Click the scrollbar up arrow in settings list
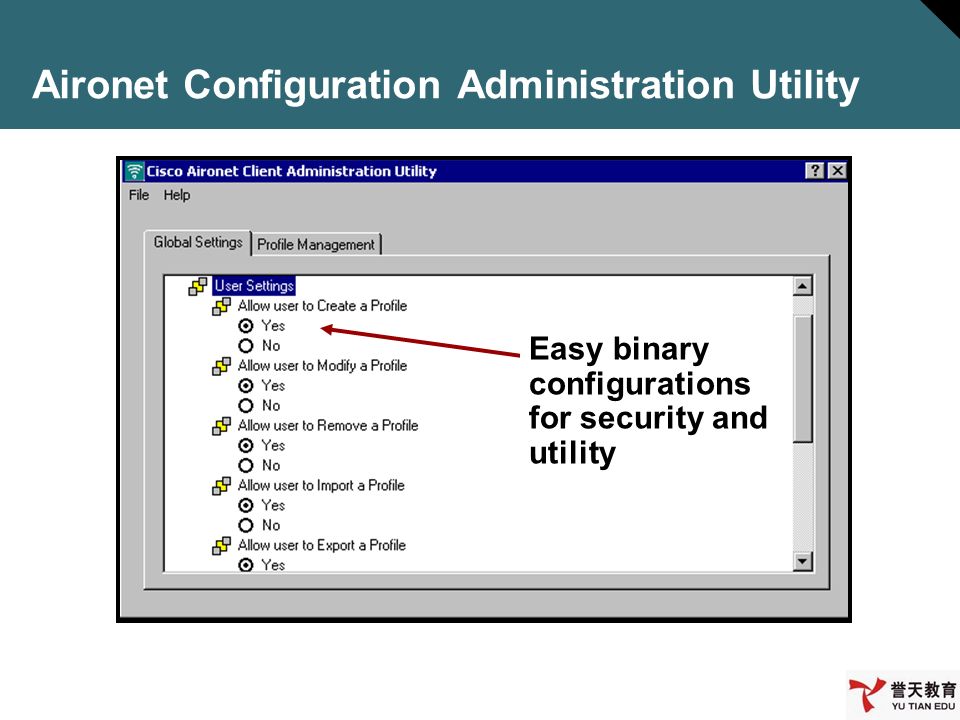Viewport: 960px width, 720px height. 803,286
